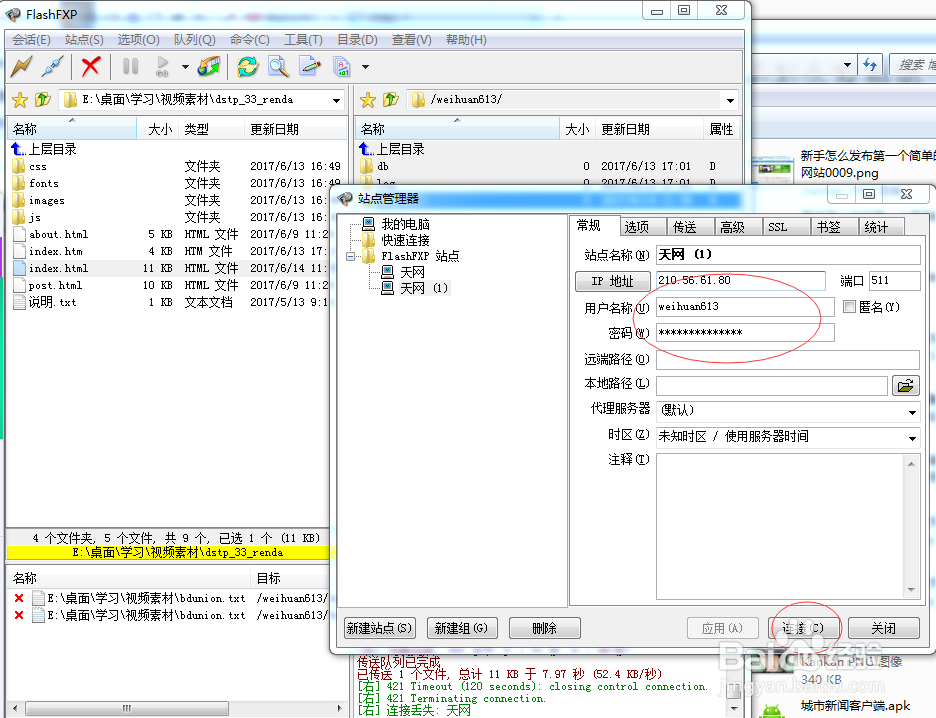
Task: Click 上层目录 in the remote pane
Action: point(400,149)
